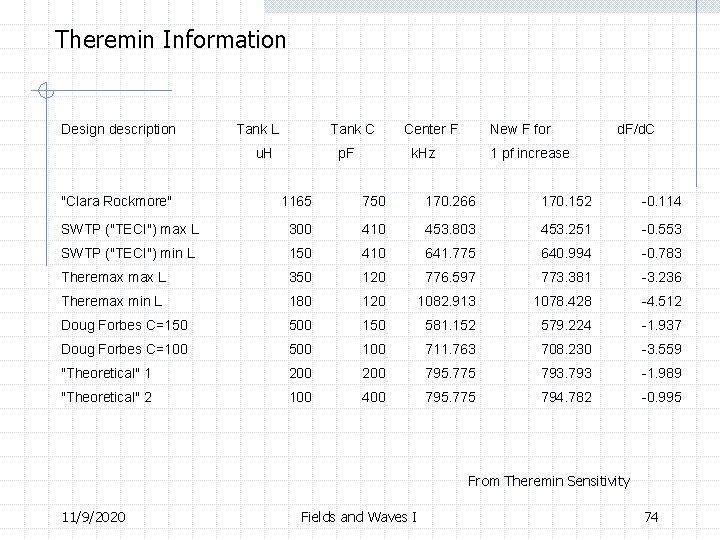
Task: Click new frequency 773.381
Action: pyautogui.click(x=566, y=277)
